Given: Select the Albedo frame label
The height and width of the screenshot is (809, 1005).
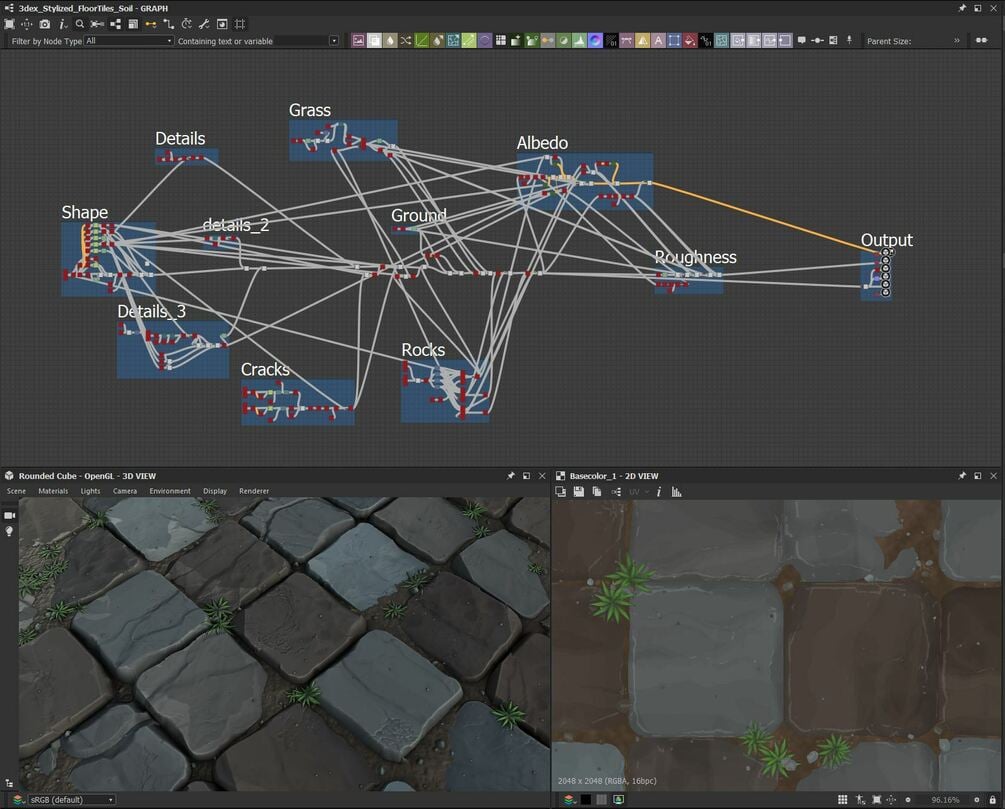Looking at the screenshot, I should tap(542, 143).
